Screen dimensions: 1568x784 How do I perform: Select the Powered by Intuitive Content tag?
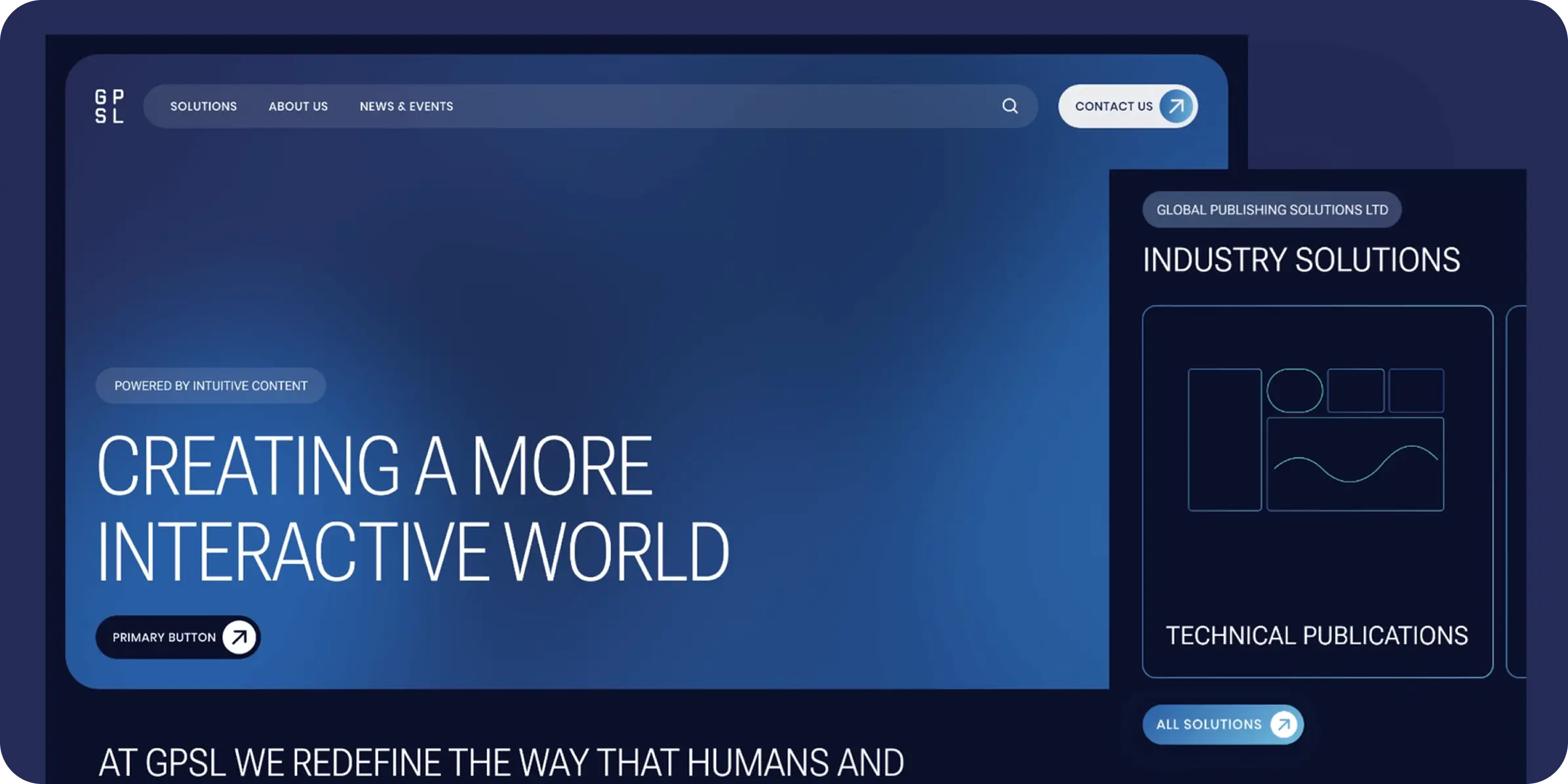click(210, 386)
